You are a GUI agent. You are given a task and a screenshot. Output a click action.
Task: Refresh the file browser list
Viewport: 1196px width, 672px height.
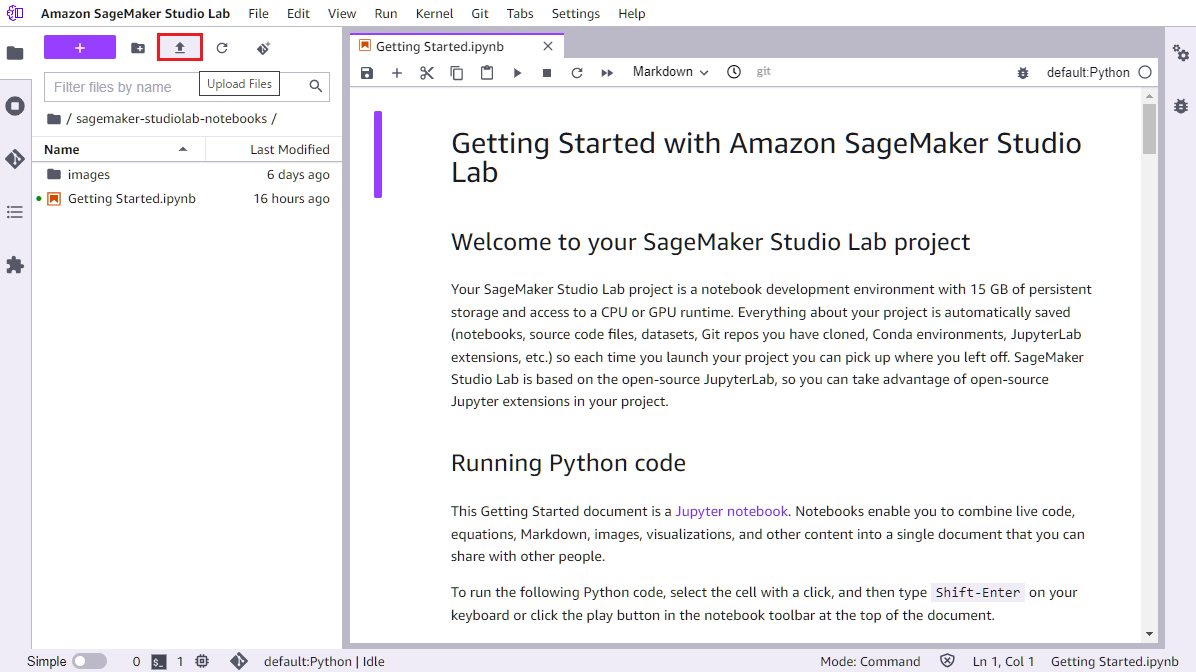[221, 47]
